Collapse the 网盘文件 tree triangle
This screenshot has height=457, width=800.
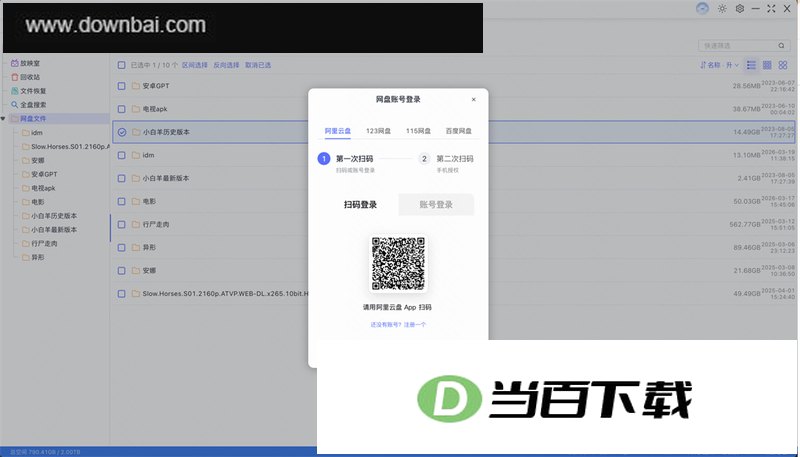3,118
